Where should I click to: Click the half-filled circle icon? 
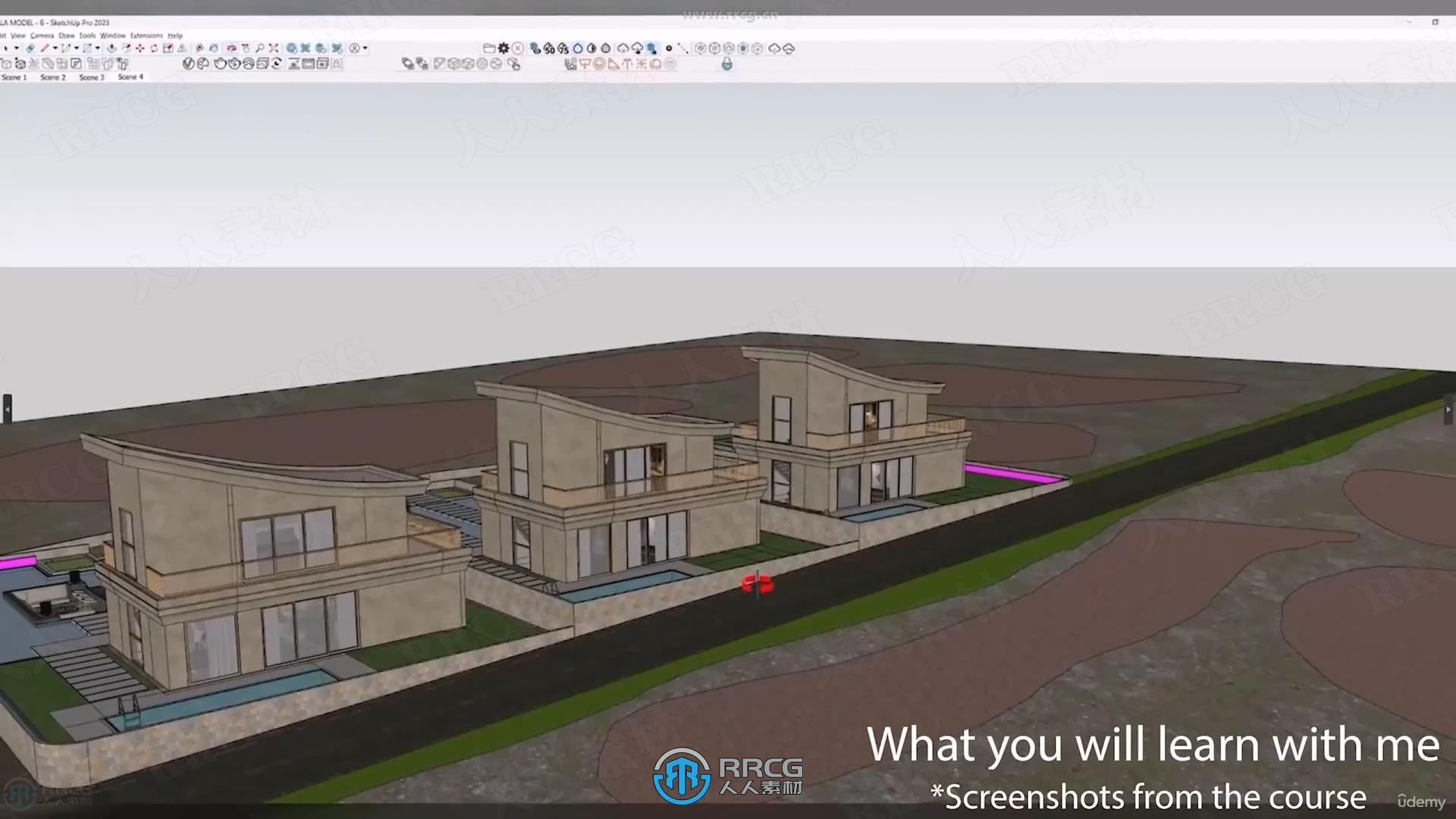(x=591, y=48)
